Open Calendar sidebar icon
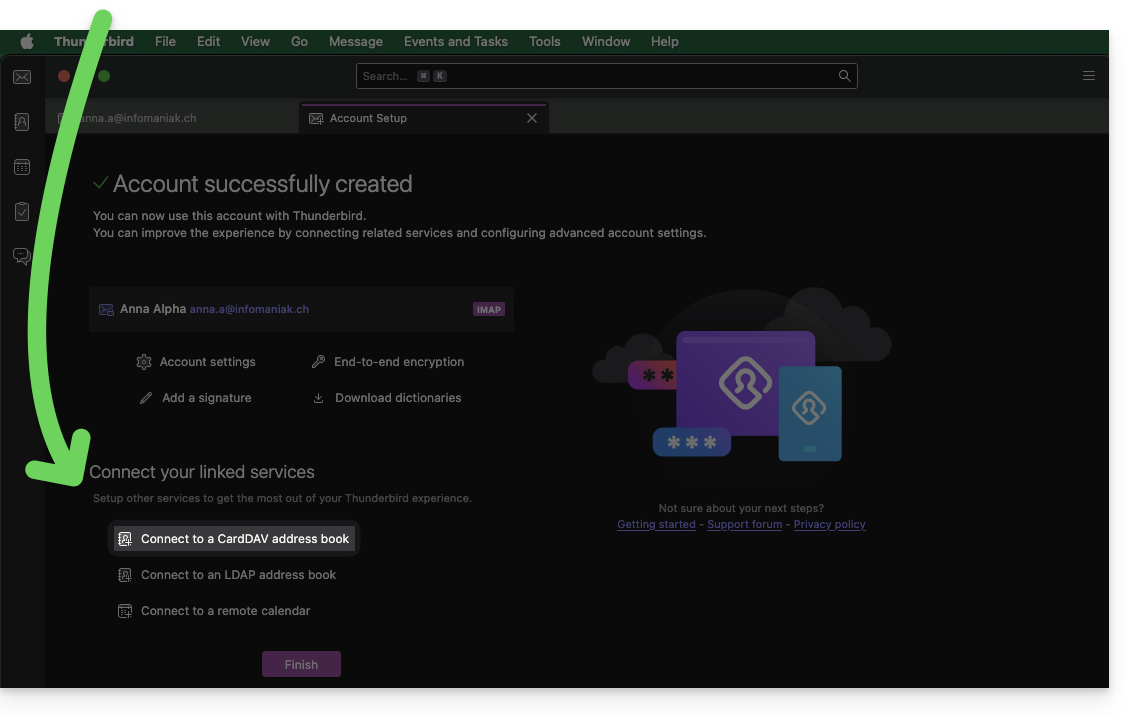The width and height of the screenshot is (1139, 718). pyautogui.click(x=22, y=167)
